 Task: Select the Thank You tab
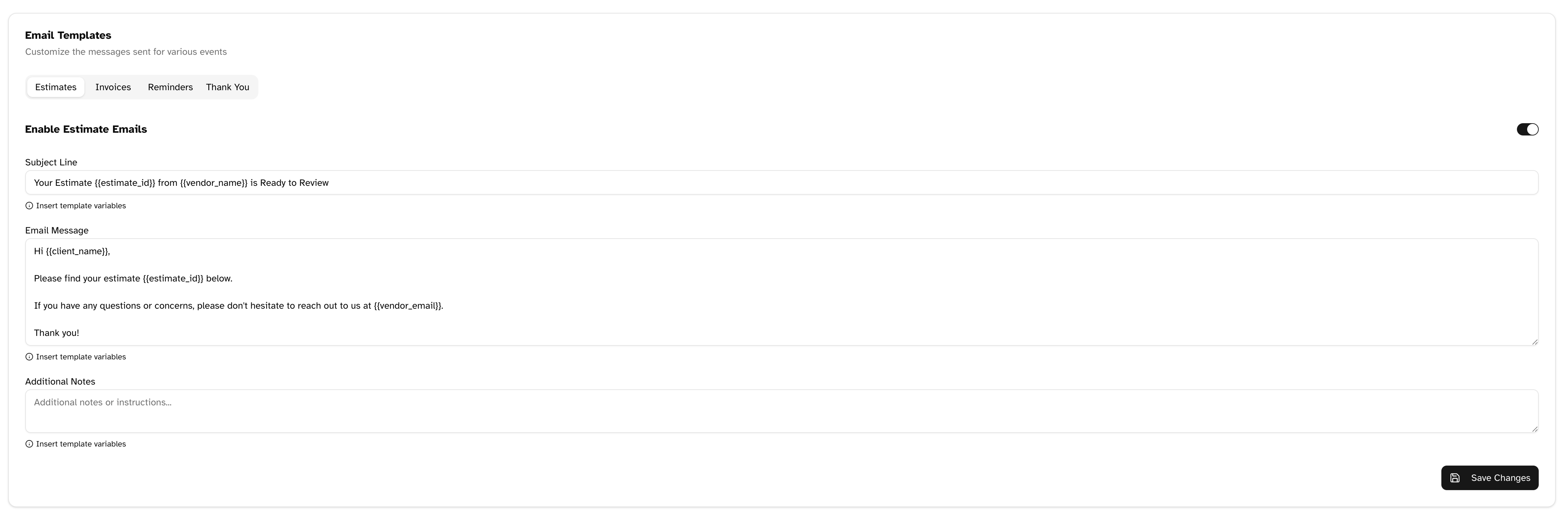click(x=227, y=86)
